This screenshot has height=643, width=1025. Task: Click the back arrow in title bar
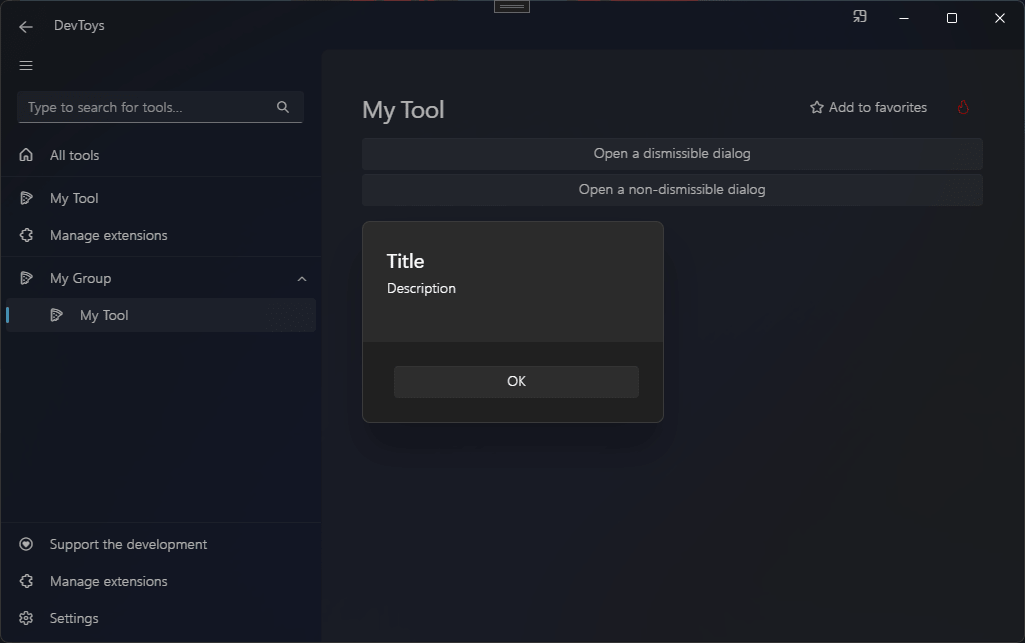(26, 27)
